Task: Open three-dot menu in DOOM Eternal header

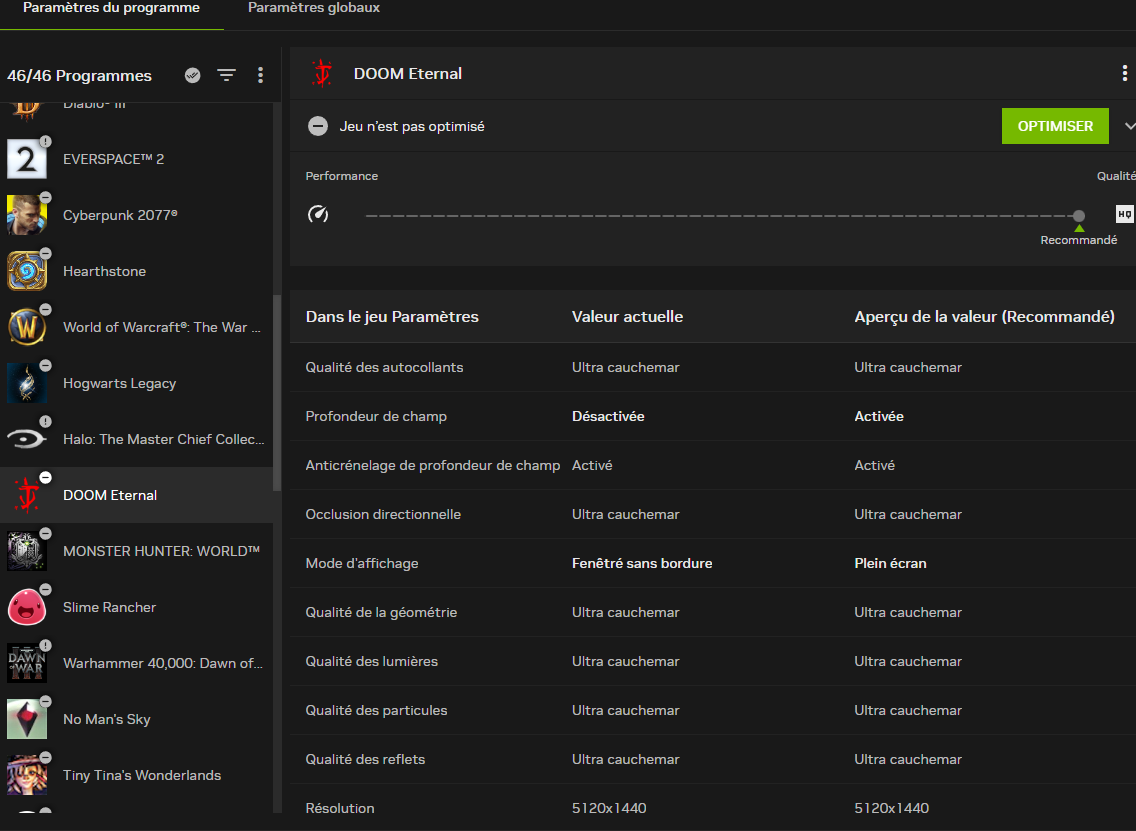Action: 1125,74
